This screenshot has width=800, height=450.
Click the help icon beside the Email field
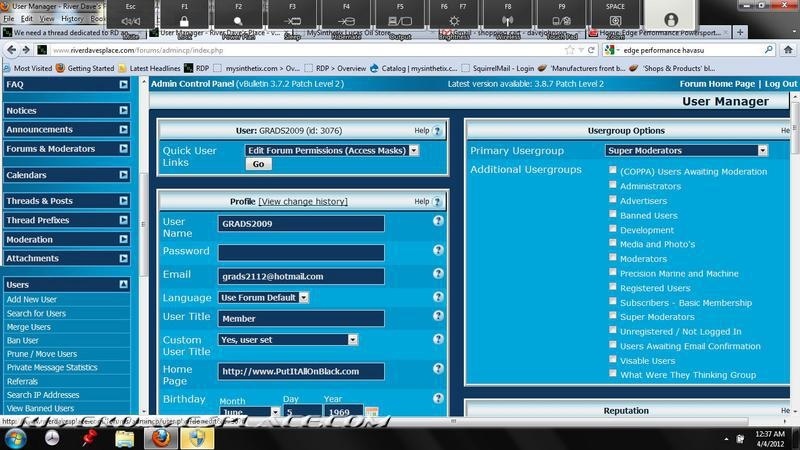pyautogui.click(x=438, y=275)
